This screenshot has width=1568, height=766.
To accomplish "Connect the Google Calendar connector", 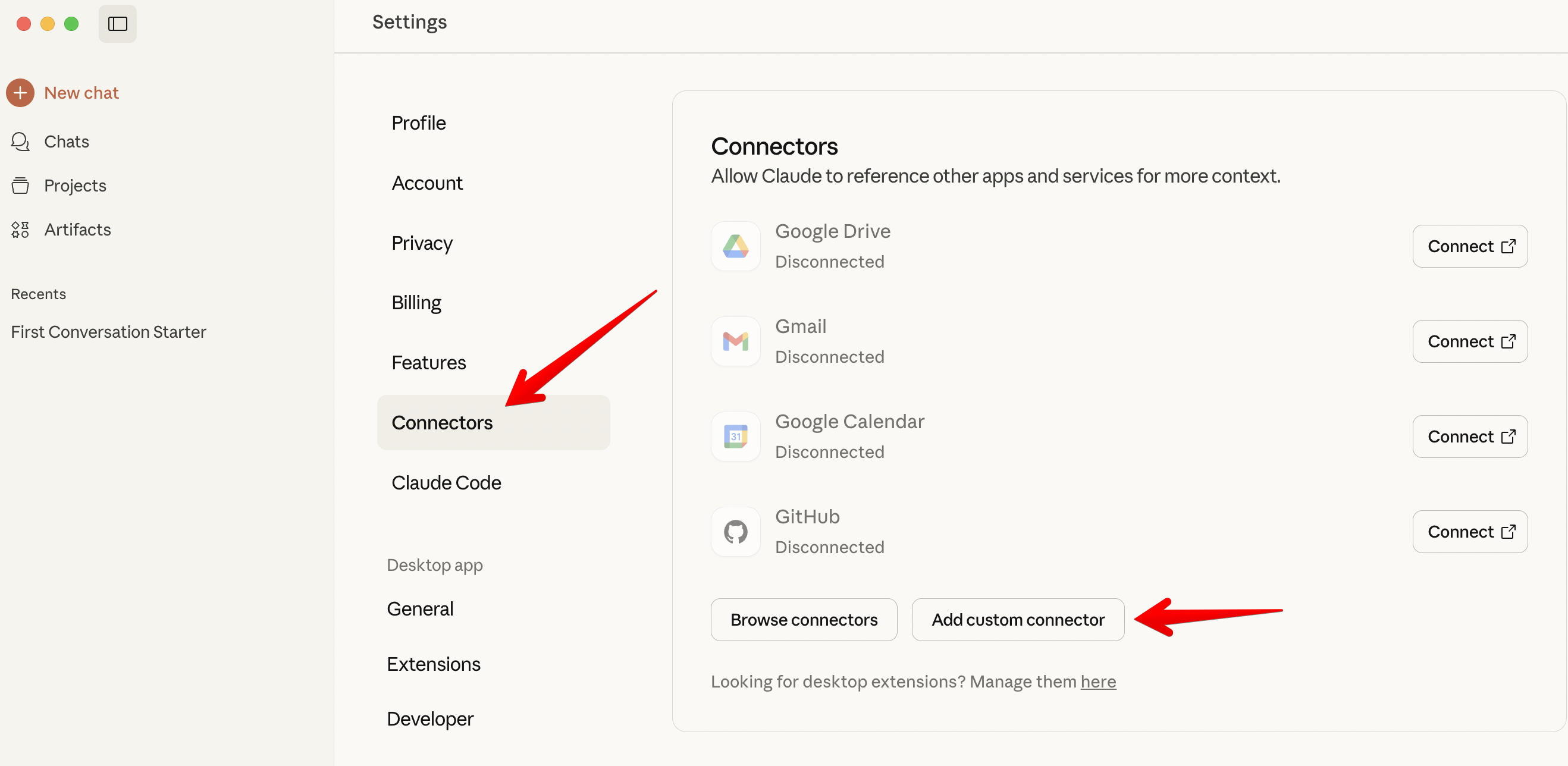I will point(1469,437).
